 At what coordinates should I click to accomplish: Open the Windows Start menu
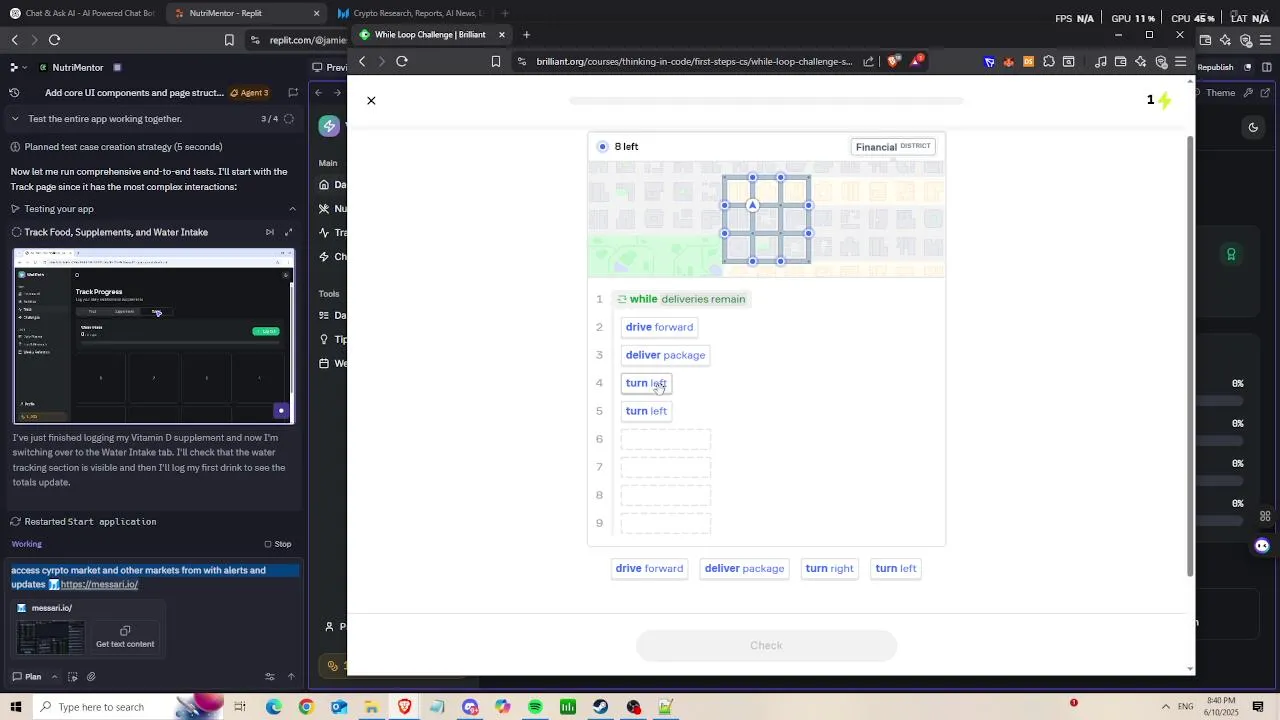click(x=16, y=707)
